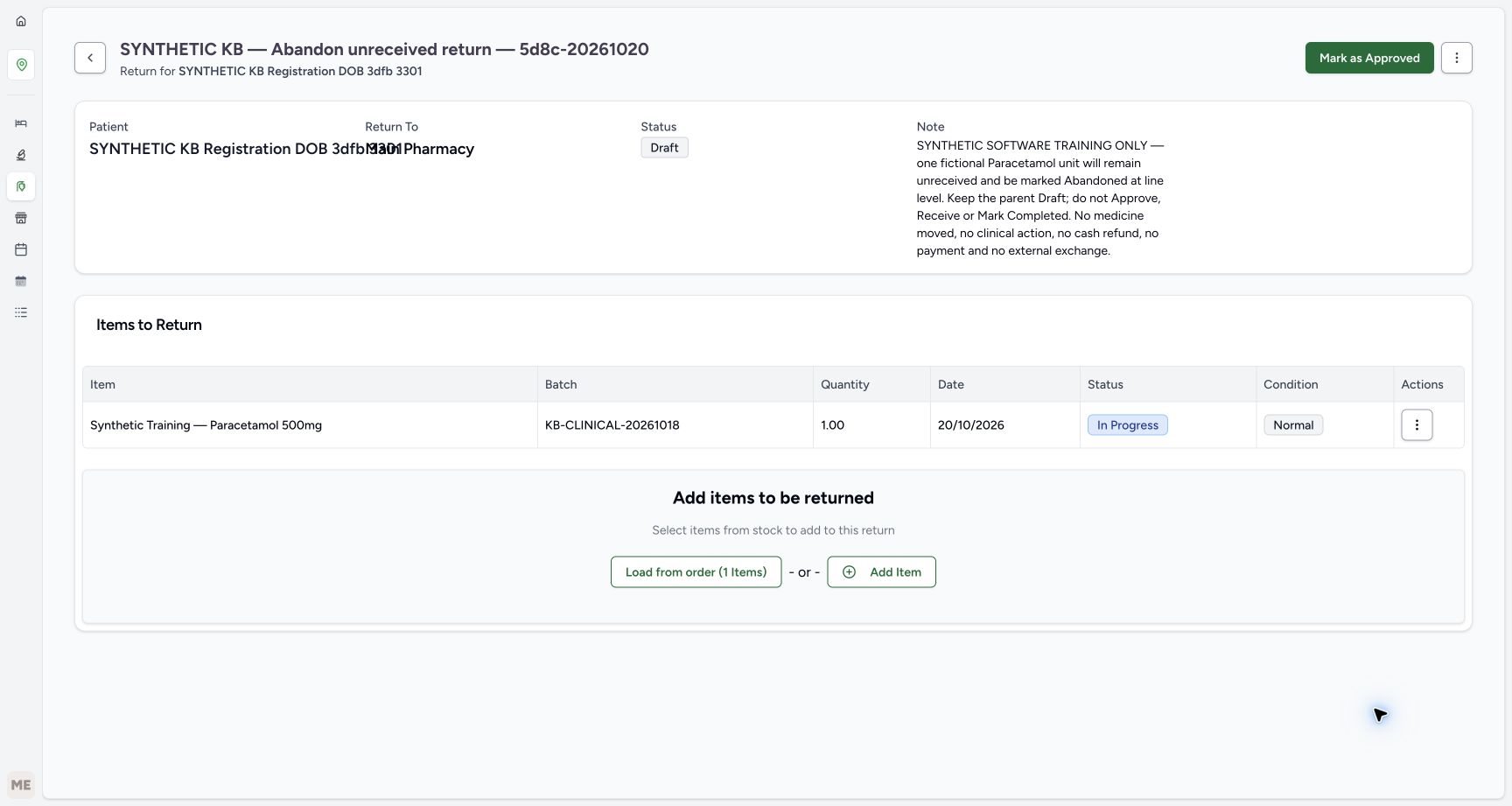The image size is (1512, 806).
Task: Open the more options menu beside Mark as Approved
Action: click(1457, 58)
